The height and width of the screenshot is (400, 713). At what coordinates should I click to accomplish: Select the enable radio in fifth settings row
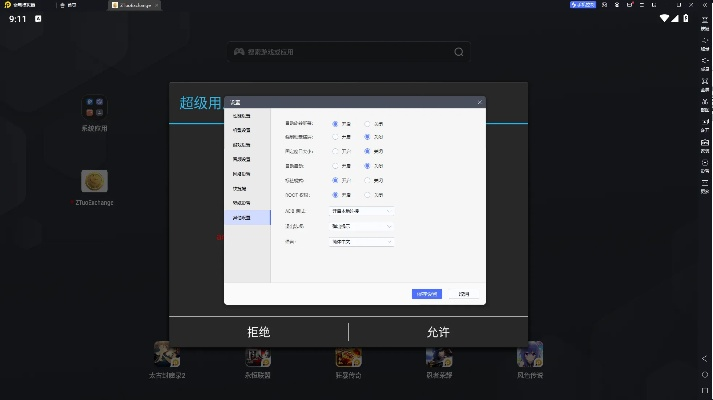335,180
